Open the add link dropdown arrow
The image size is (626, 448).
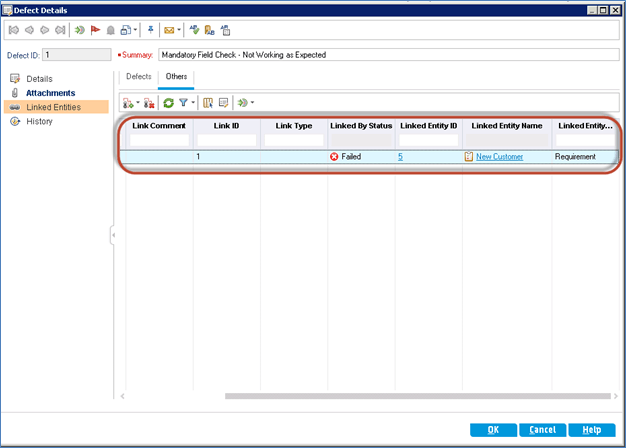pyautogui.click(x=137, y=103)
